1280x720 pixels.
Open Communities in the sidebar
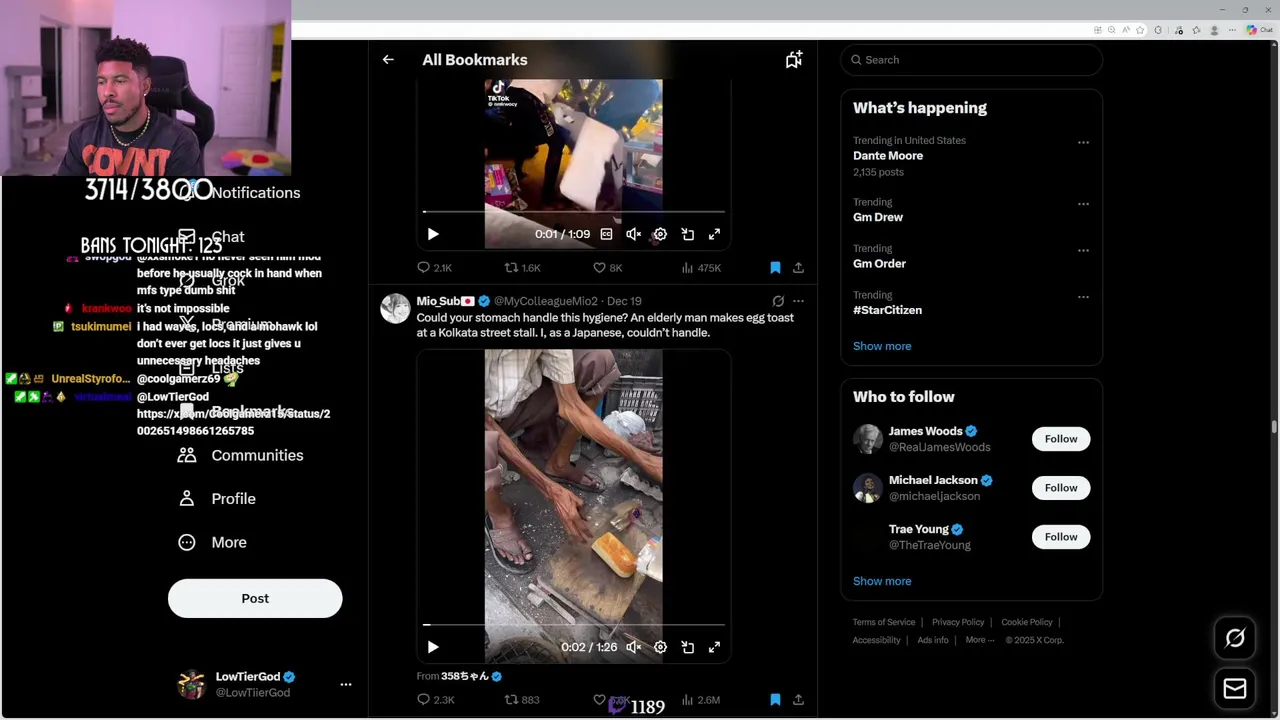[x=241, y=455]
